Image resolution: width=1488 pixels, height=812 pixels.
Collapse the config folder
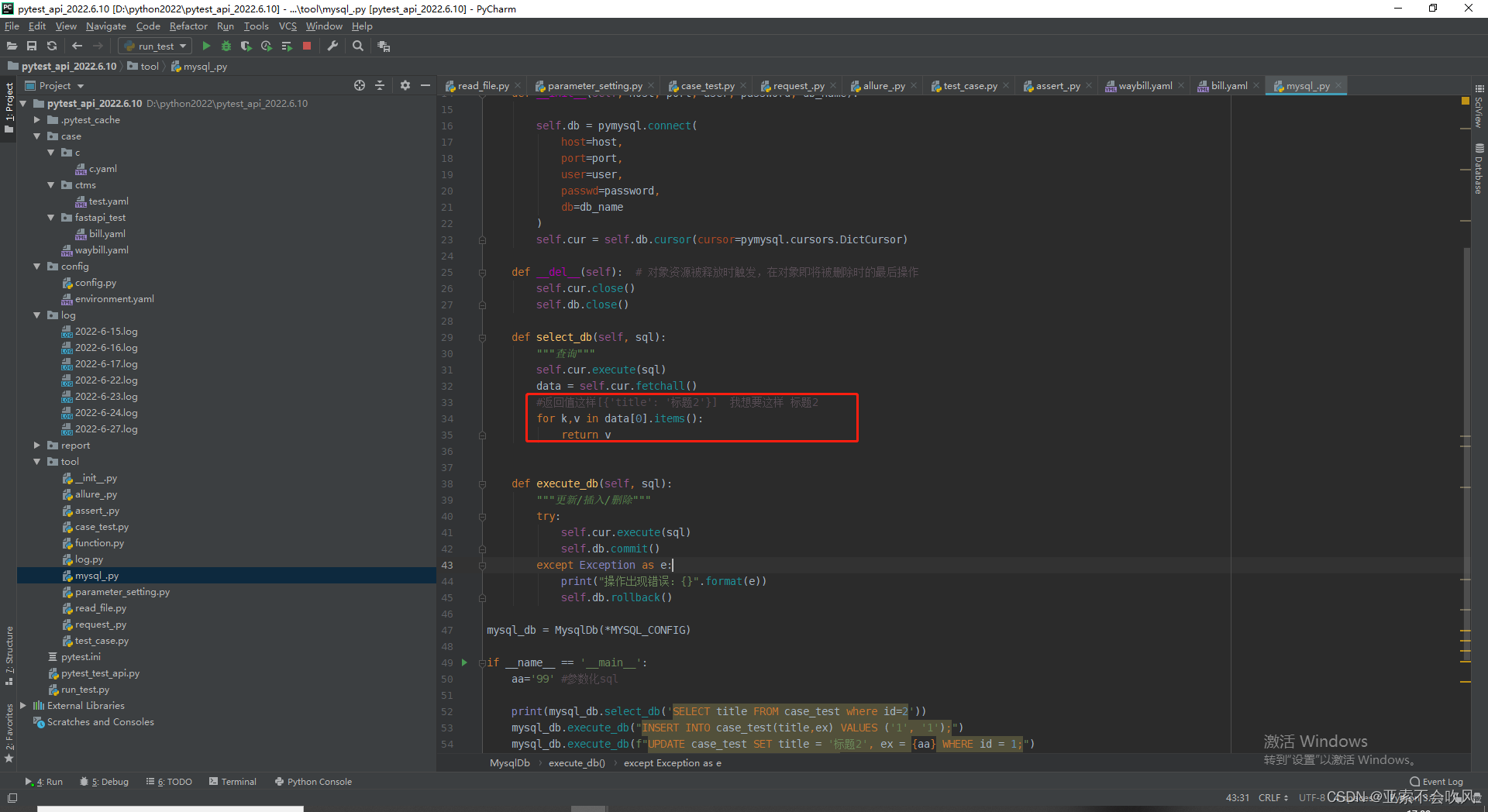tap(37, 267)
